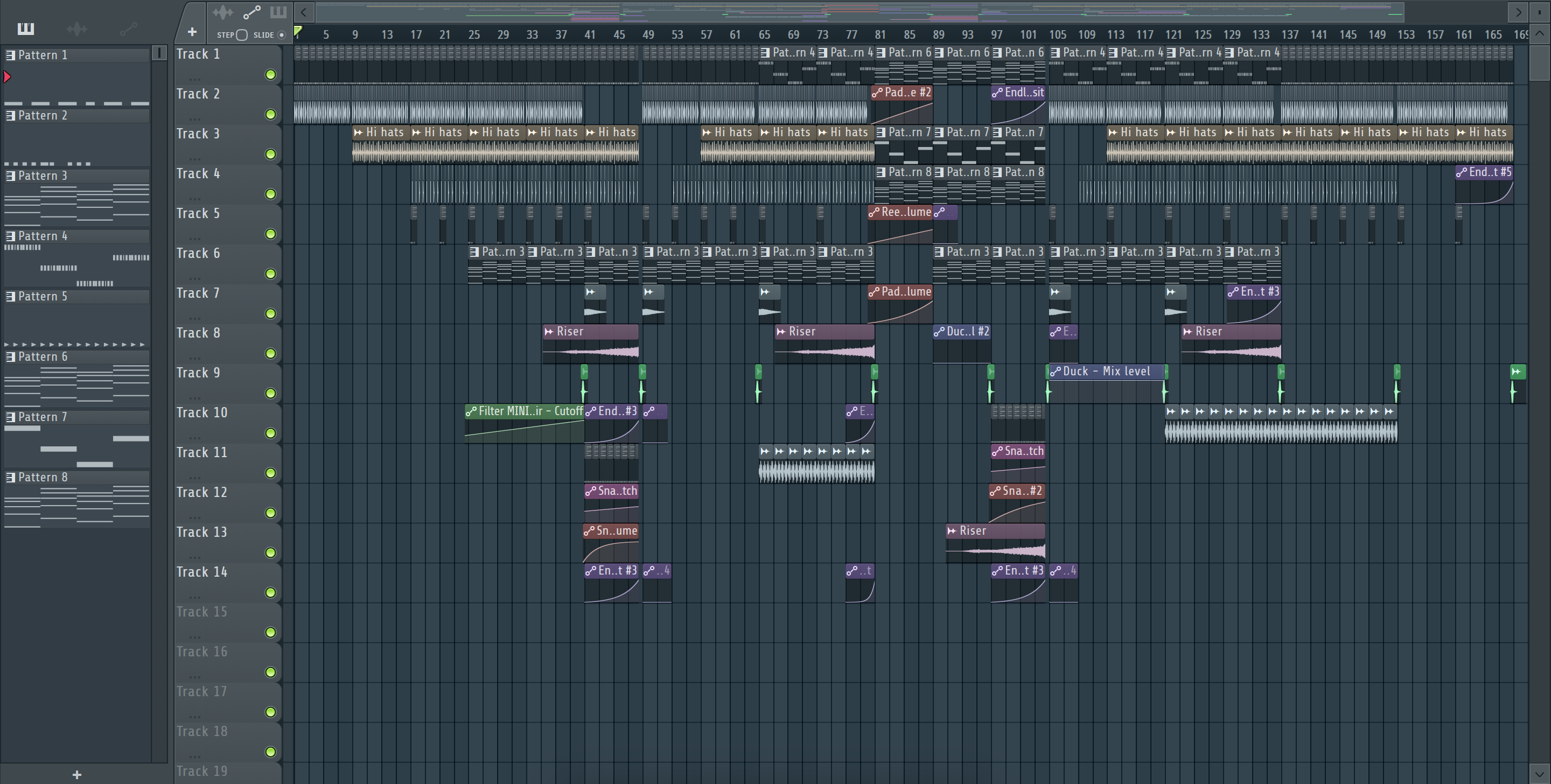The height and width of the screenshot is (784, 1551).
Task: Select the Track 6 header
Action: point(228,264)
